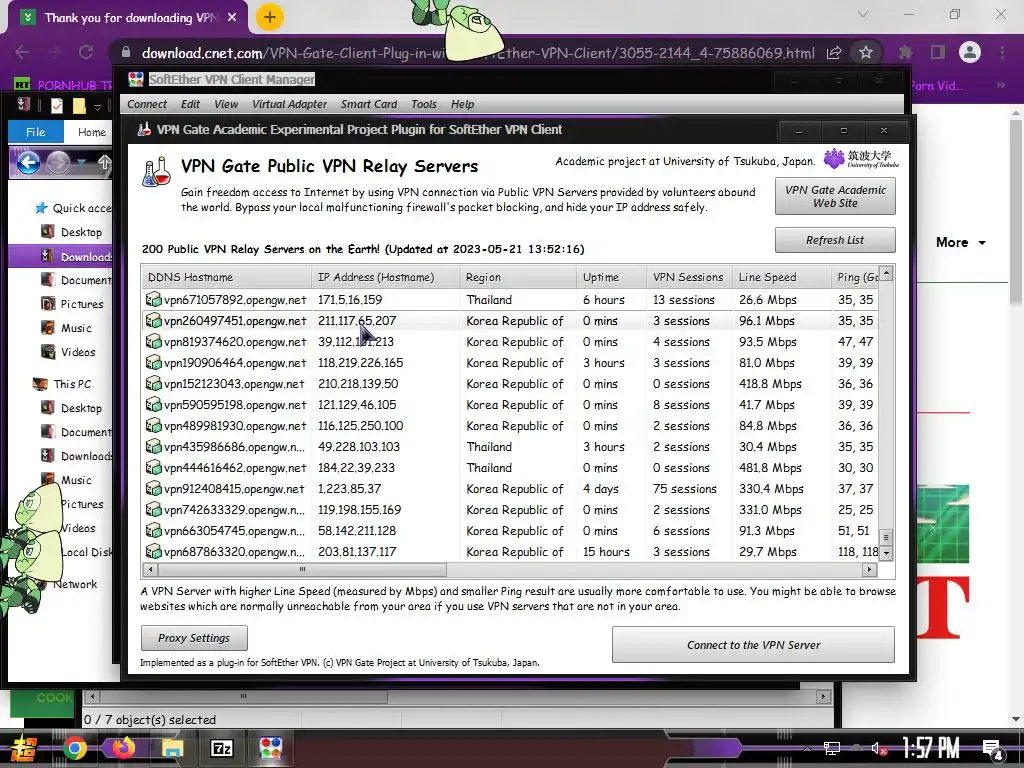The image size is (1024, 768).
Task: Bookmark the page with the star icon
Action: coord(866,52)
